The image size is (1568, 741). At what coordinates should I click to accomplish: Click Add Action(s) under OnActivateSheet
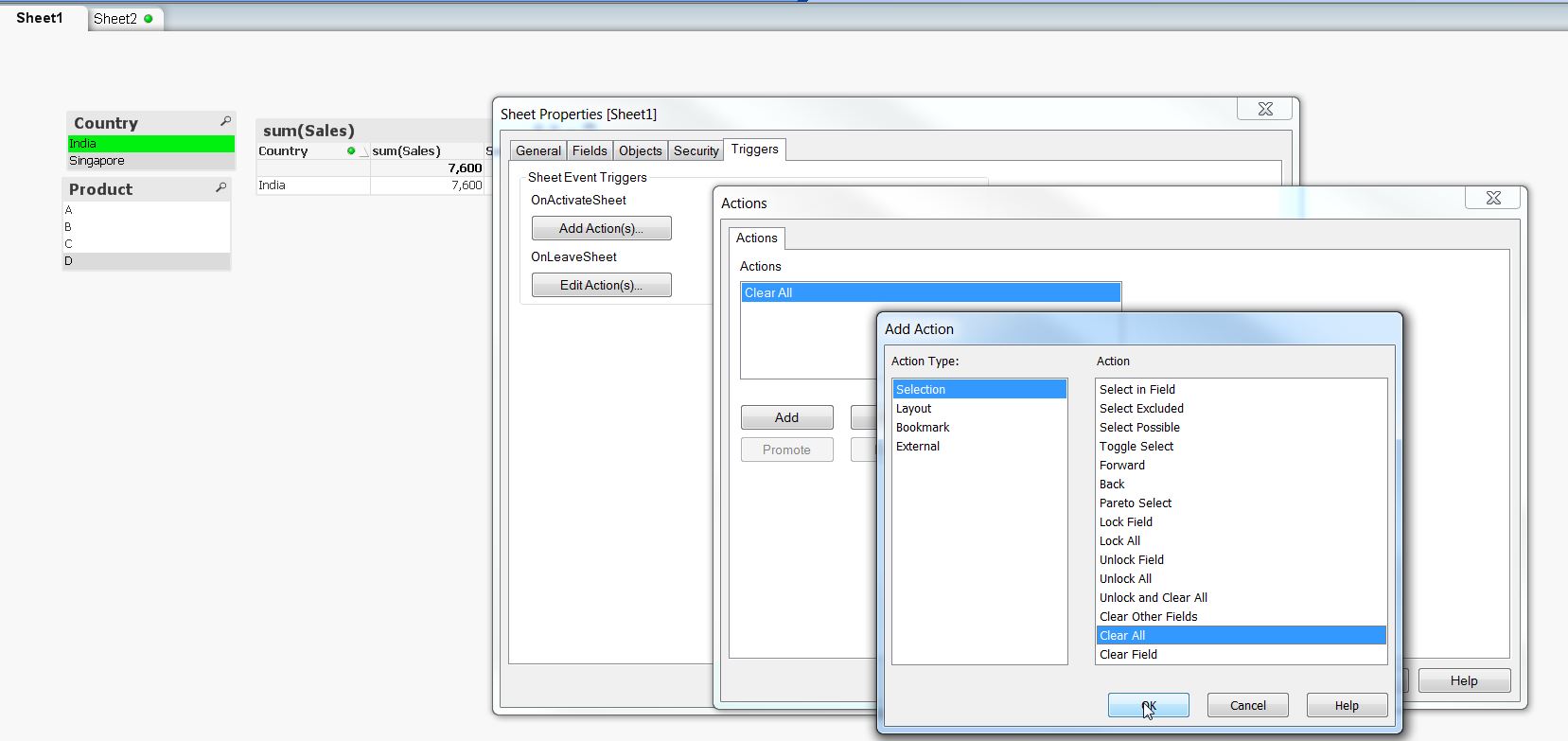coord(601,228)
